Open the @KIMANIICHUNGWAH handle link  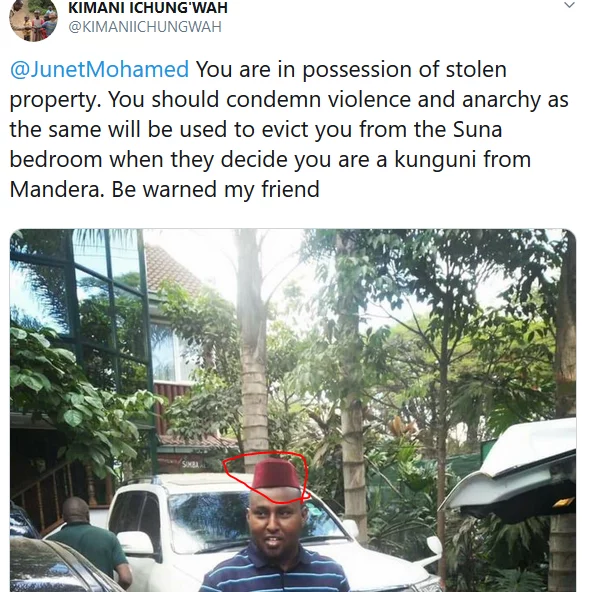(x=145, y=27)
